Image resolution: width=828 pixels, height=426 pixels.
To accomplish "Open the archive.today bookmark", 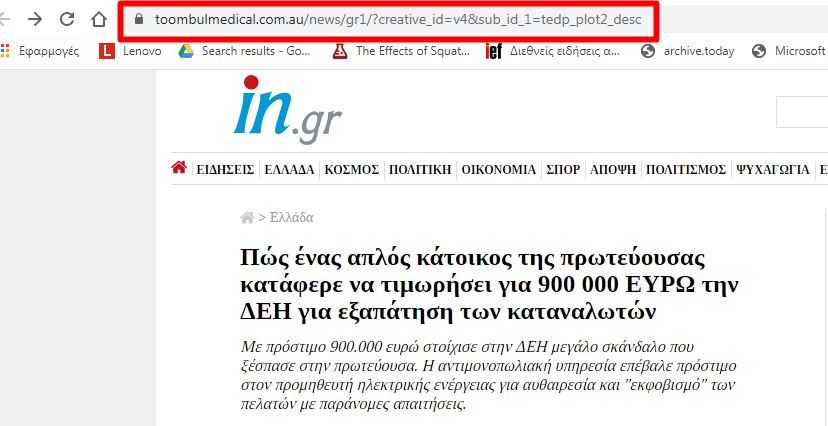I will [x=688, y=51].
